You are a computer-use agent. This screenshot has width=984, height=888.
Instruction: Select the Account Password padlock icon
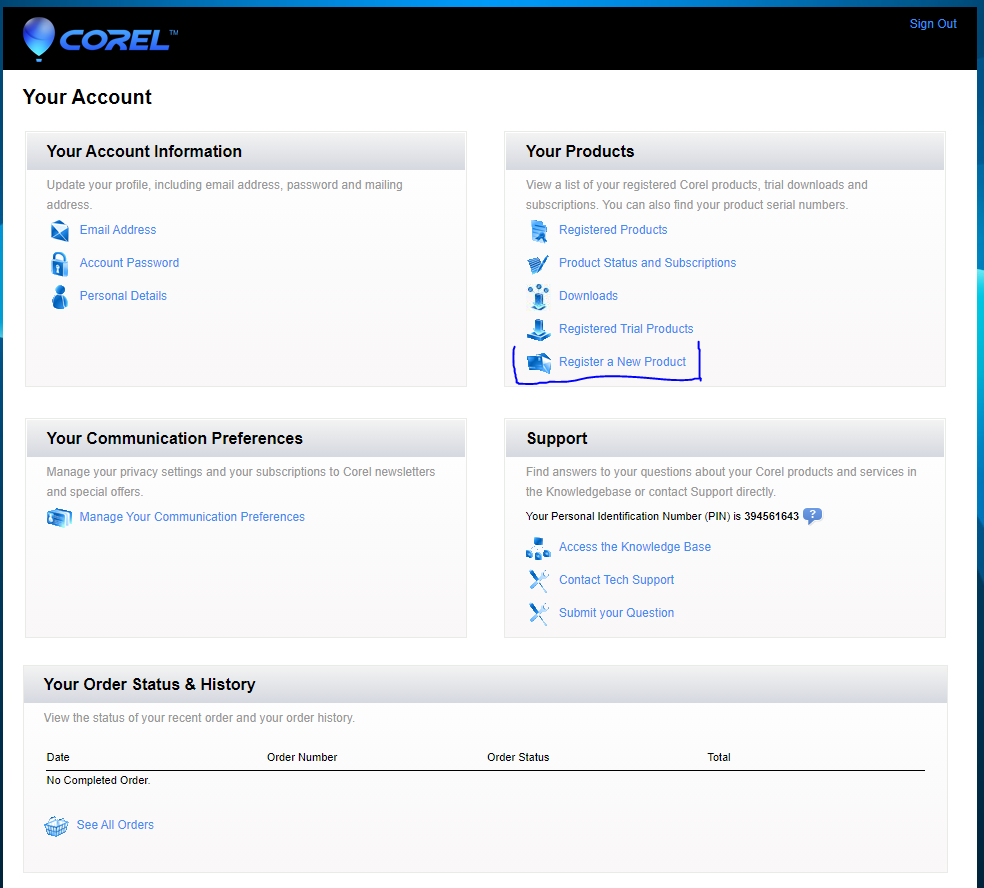pos(59,263)
